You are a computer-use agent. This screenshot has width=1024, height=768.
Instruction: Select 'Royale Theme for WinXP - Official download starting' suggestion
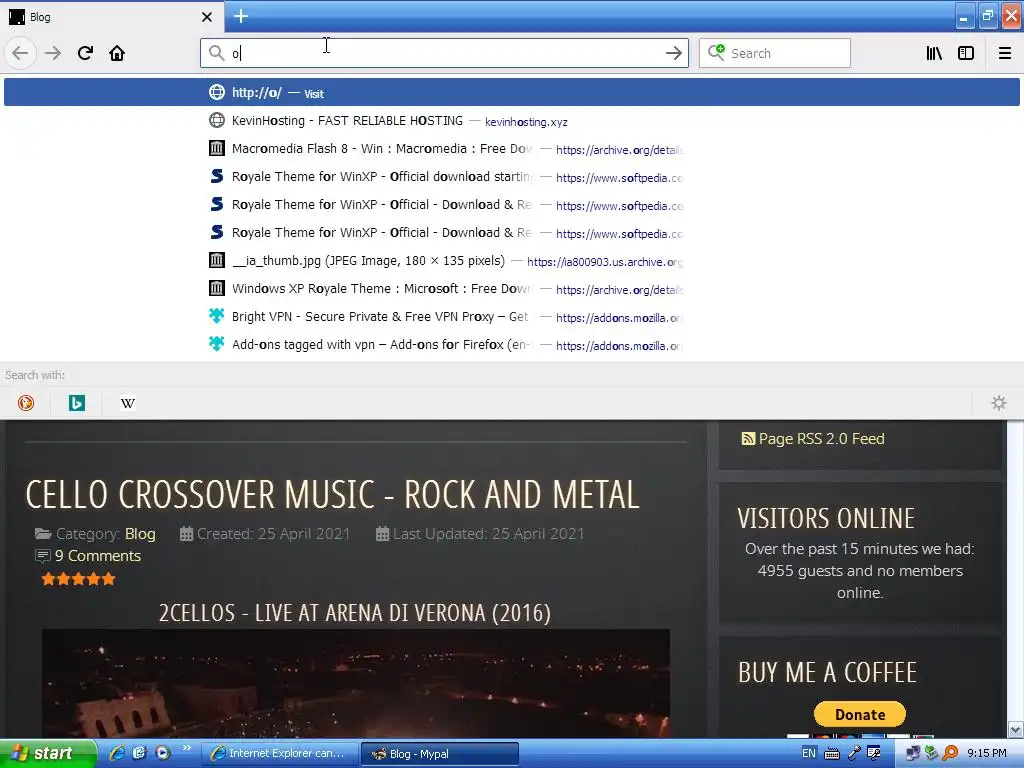pyautogui.click(x=511, y=177)
